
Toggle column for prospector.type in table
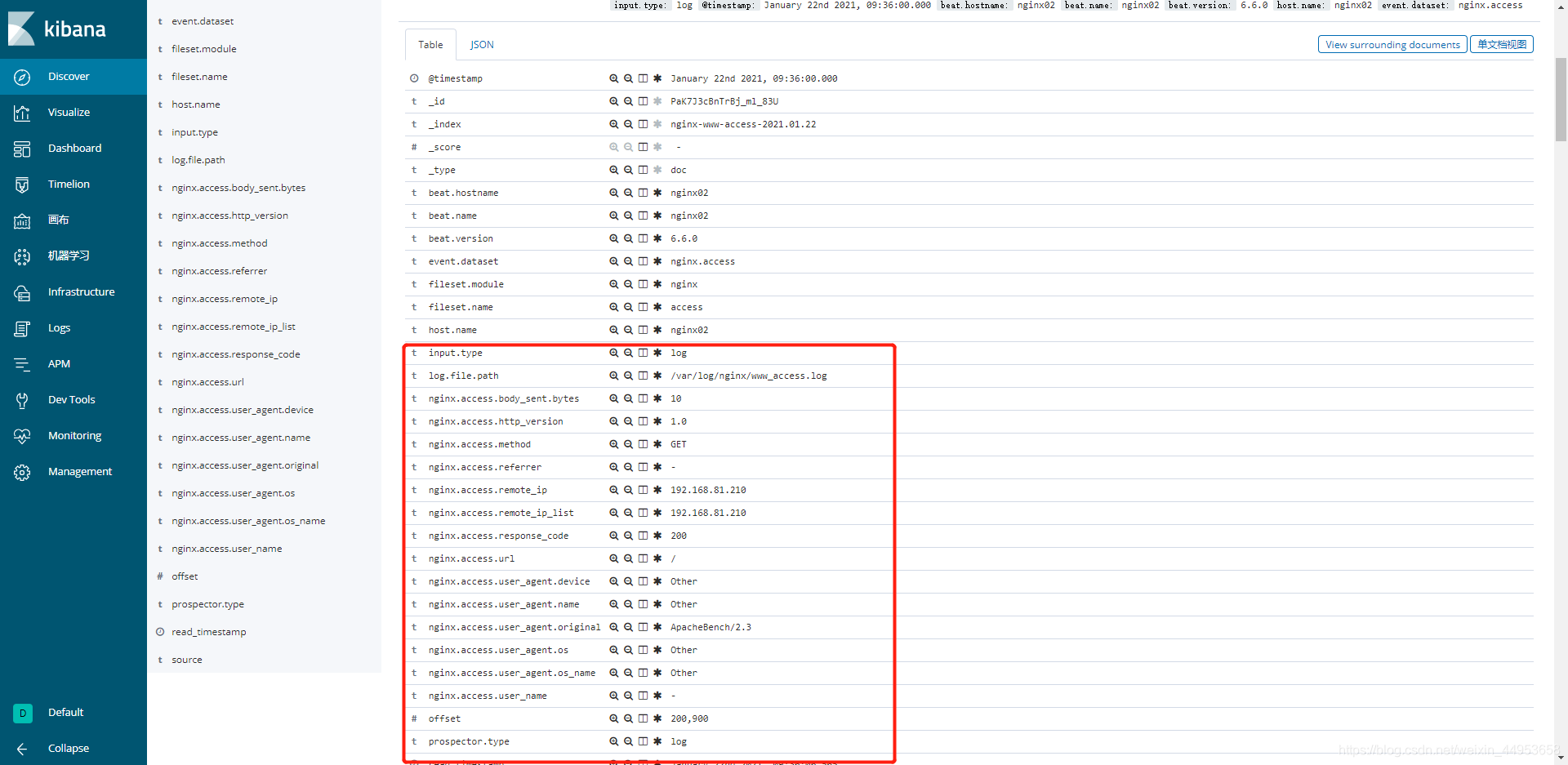pyautogui.click(x=643, y=741)
